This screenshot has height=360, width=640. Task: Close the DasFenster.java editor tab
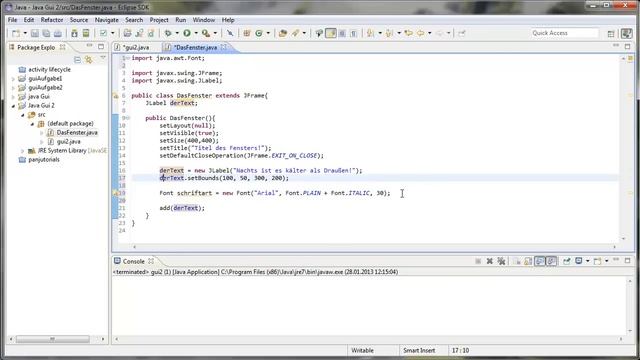coord(224,47)
